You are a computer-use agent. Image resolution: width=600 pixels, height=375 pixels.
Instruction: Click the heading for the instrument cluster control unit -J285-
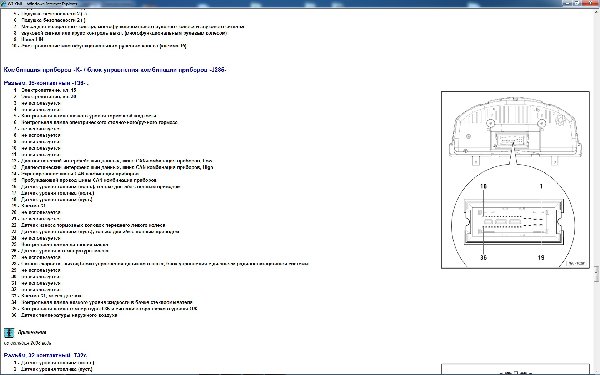[115, 70]
